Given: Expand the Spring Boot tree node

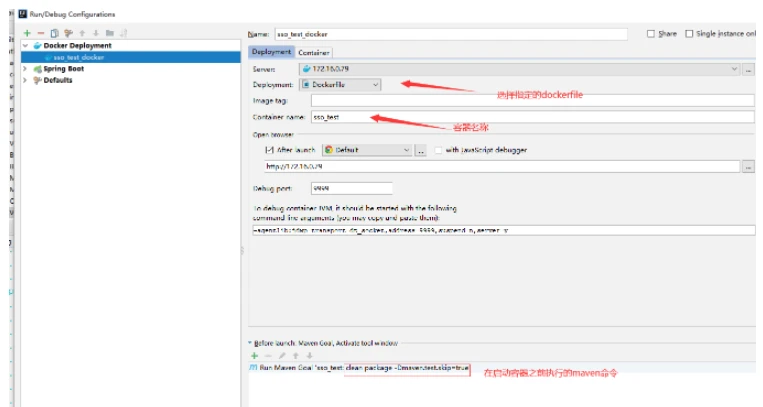Looking at the screenshot, I should coord(25,69).
